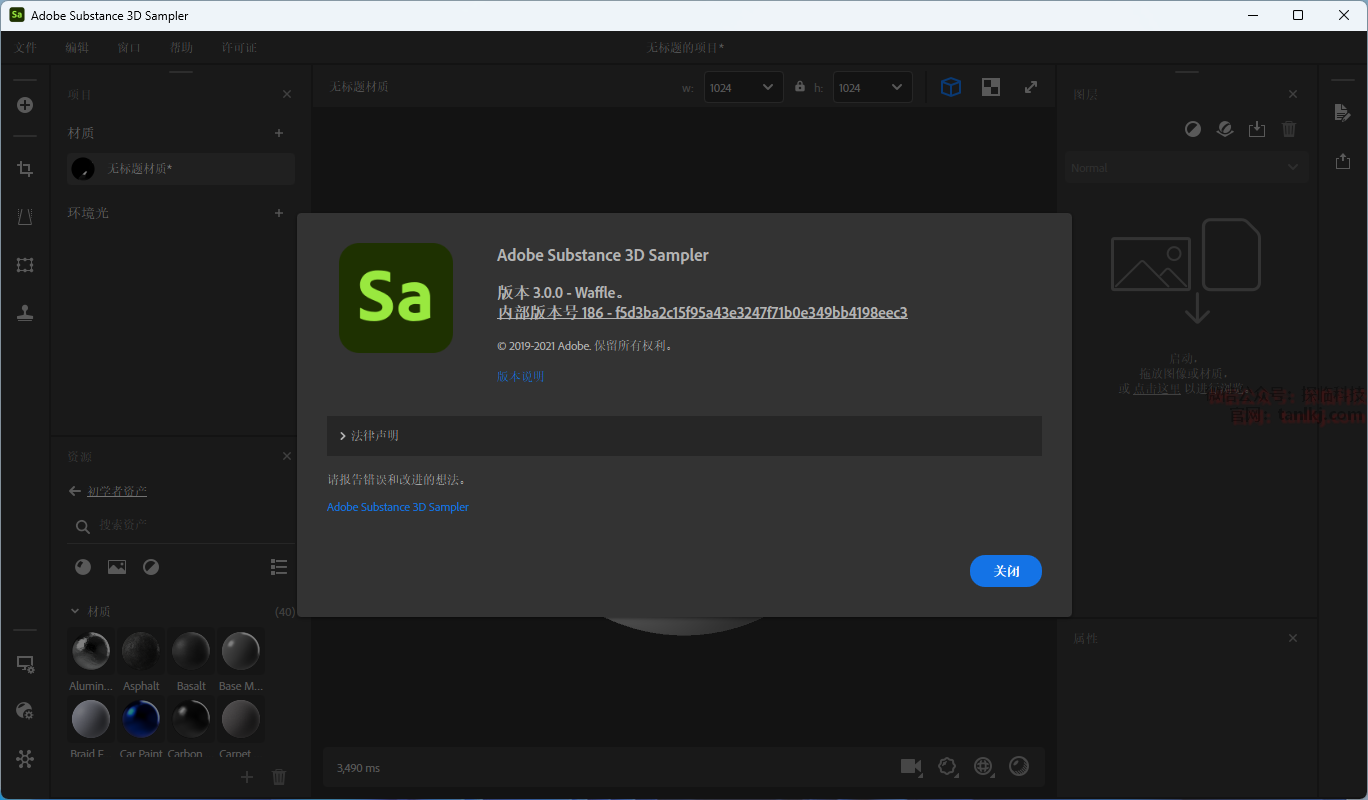Screen dimensions: 1368x800
Task: Open the 版本说明 release notes link
Action: click(520, 377)
